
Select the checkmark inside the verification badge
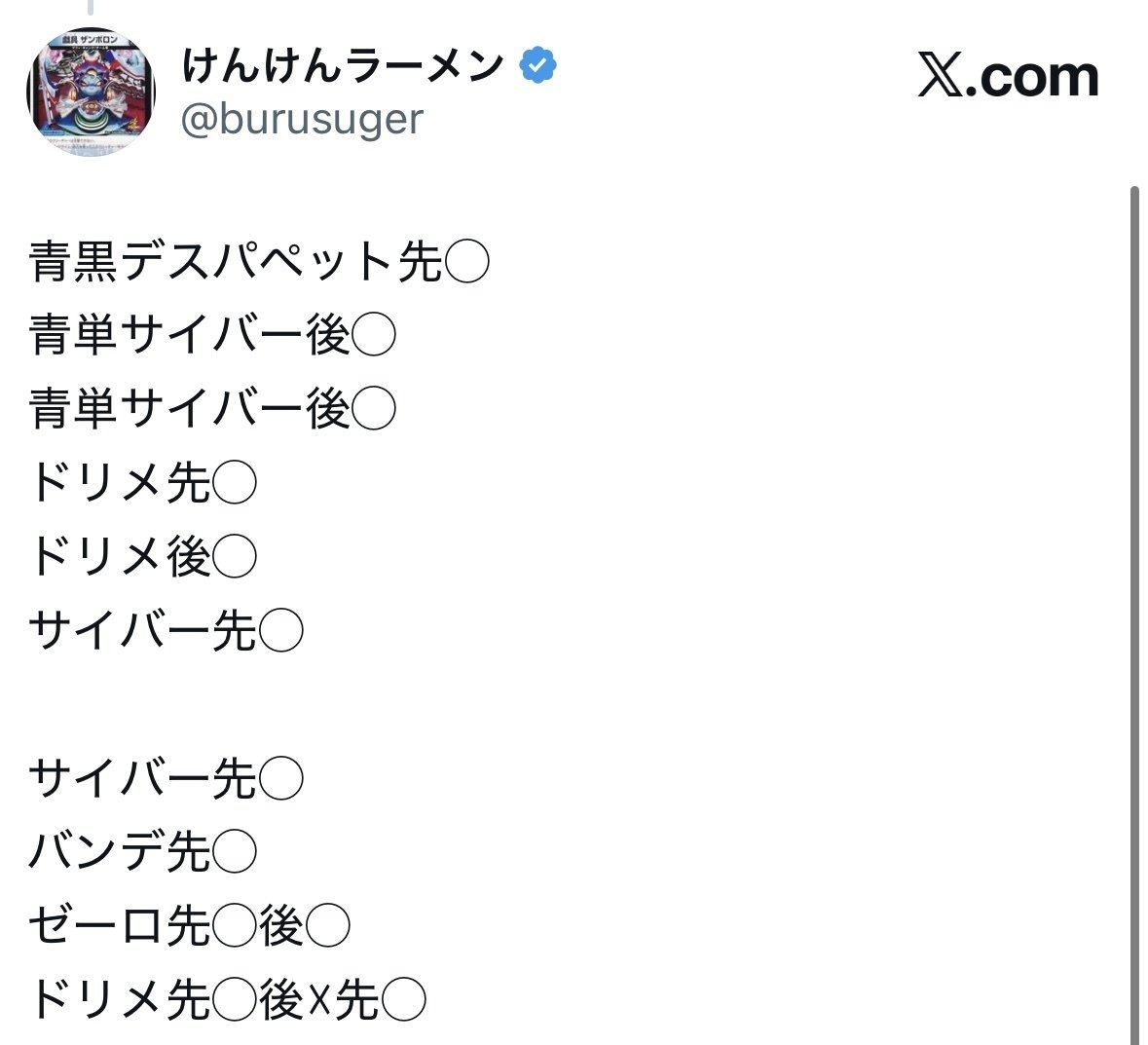point(537,63)
